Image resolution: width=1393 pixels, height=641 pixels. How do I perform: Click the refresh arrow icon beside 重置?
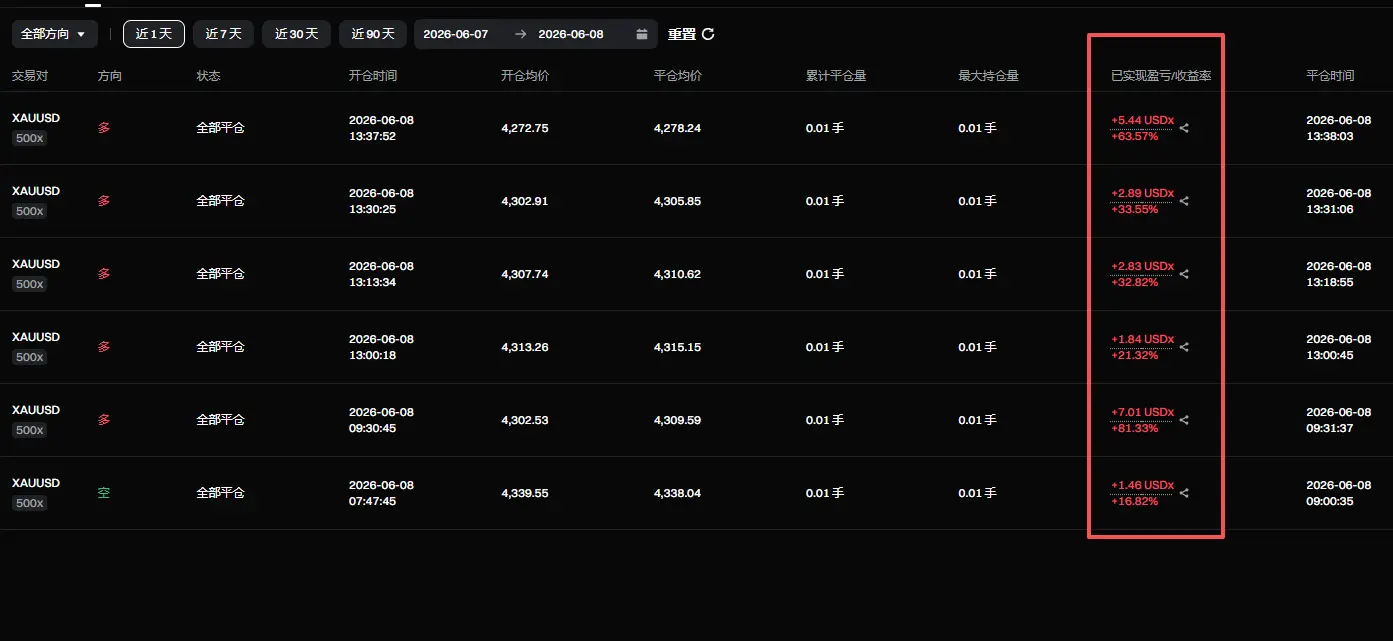pos(708,34)
